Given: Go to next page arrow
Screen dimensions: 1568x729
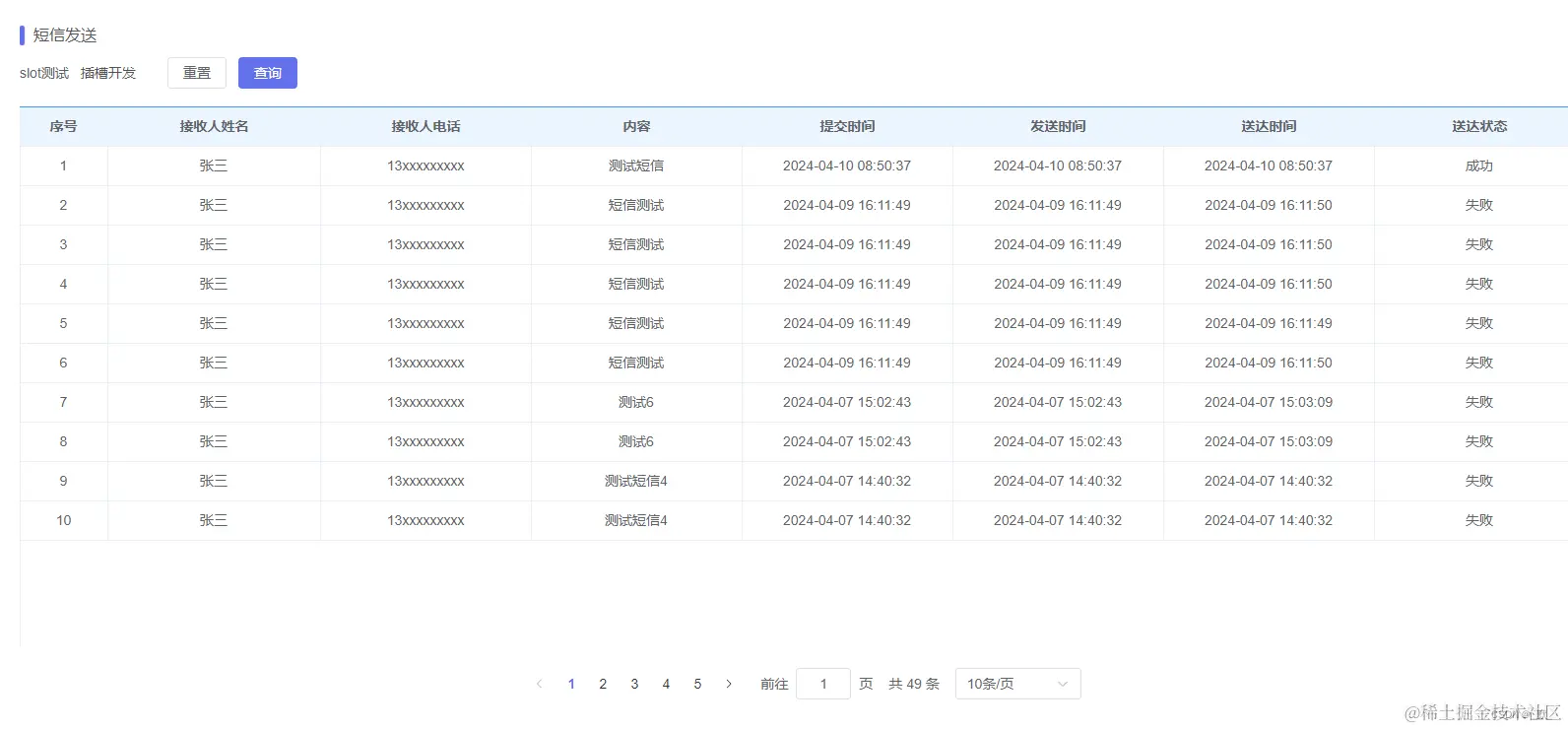Looking at the screenshot, I should coord(729,684).
